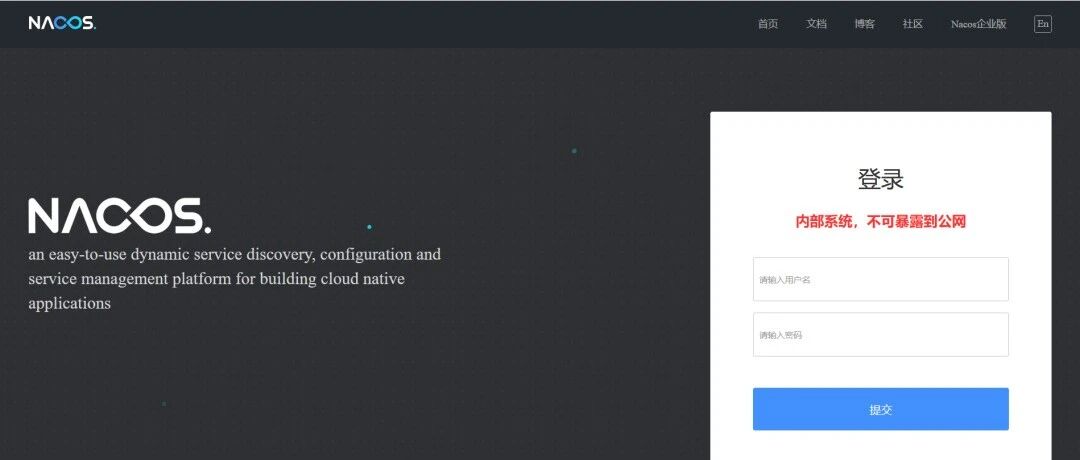Click the small Nacos logo in the header
The image size is (1080, 460).
point(62,23)
